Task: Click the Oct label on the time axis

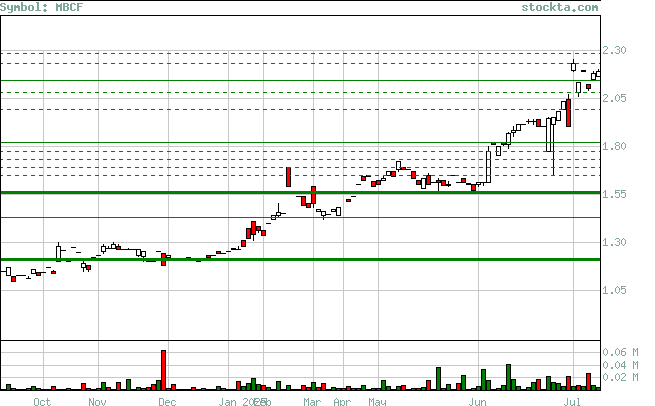Action: tap(42, 402)
